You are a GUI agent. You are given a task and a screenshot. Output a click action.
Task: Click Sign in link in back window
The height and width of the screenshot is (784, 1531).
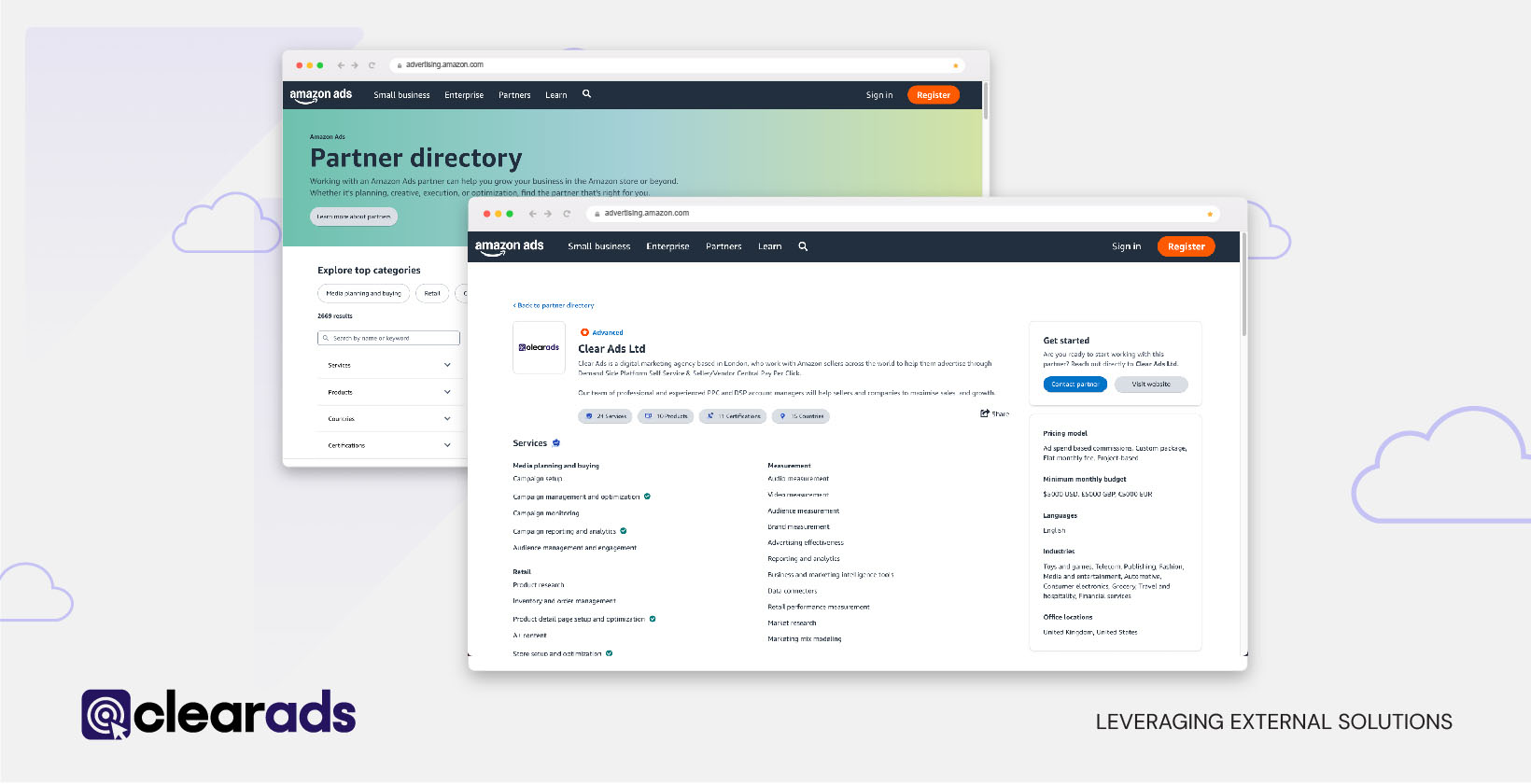click(879, 95)
